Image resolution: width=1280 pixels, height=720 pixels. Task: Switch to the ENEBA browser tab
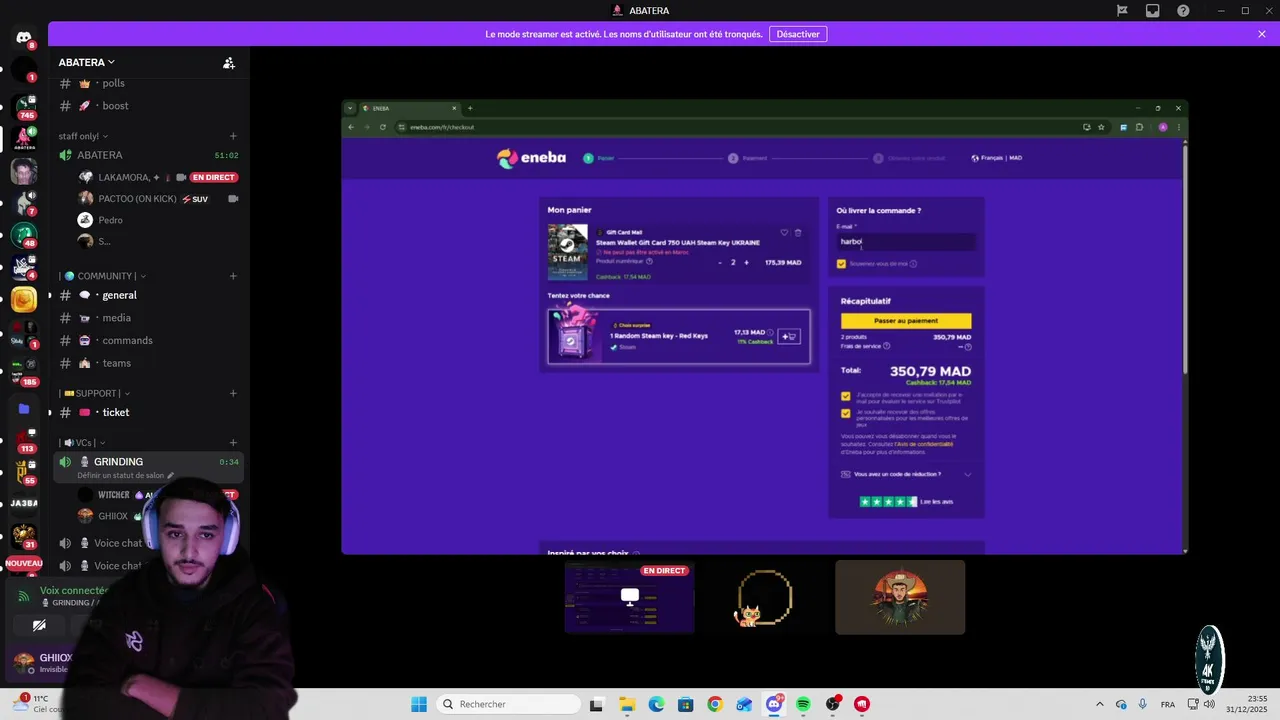click(x=410, y=108)
